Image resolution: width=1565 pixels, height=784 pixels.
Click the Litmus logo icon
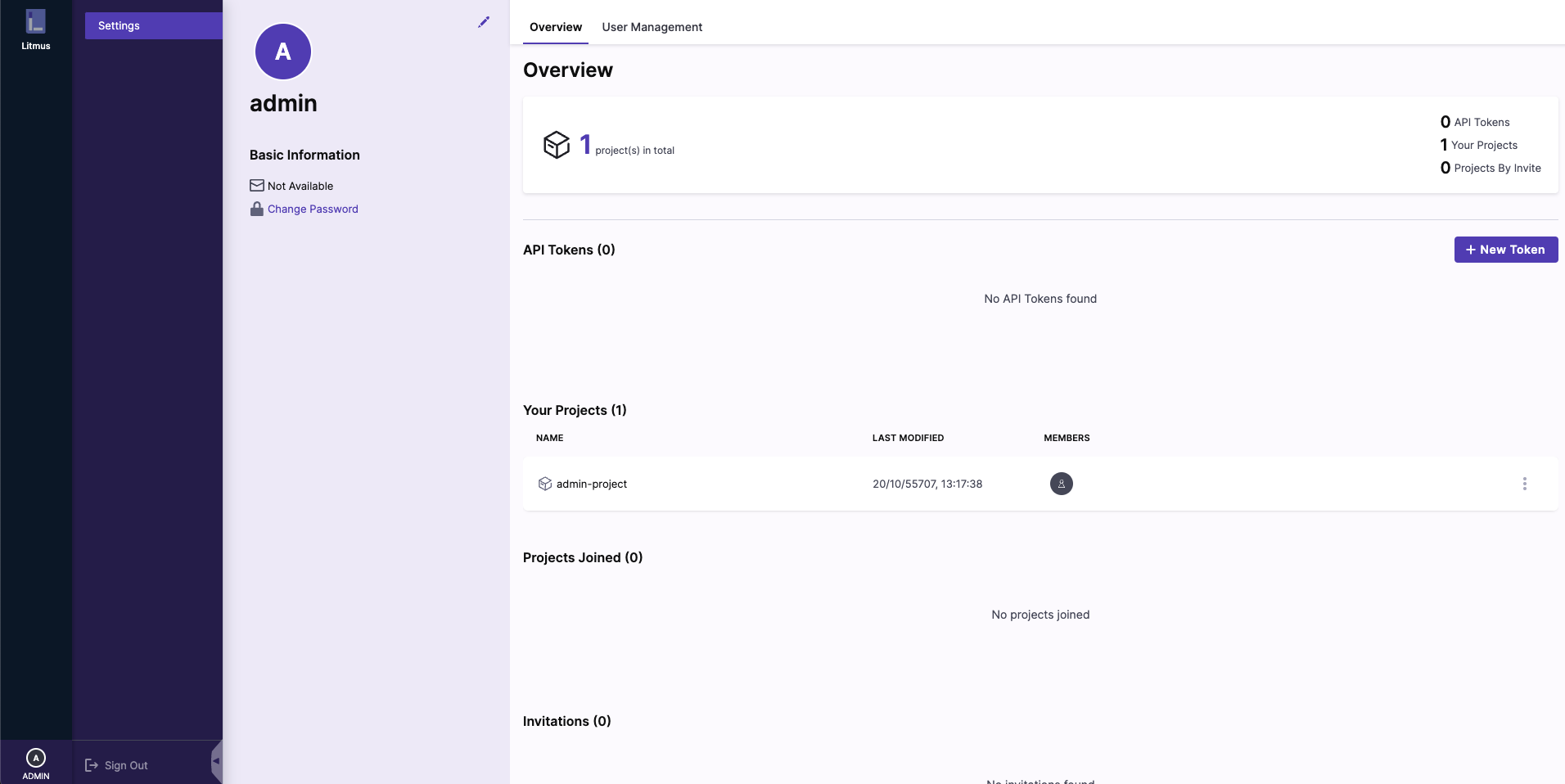pos(35,22)
